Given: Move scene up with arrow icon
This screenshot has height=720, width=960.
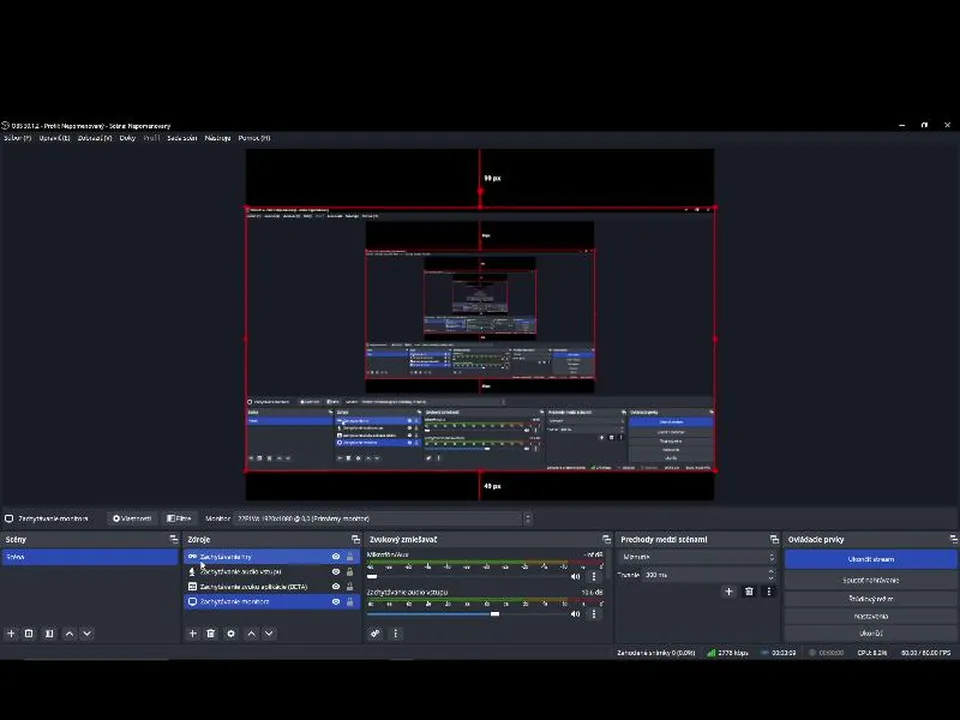Looking at the screenshot, I should coord(69,634).
